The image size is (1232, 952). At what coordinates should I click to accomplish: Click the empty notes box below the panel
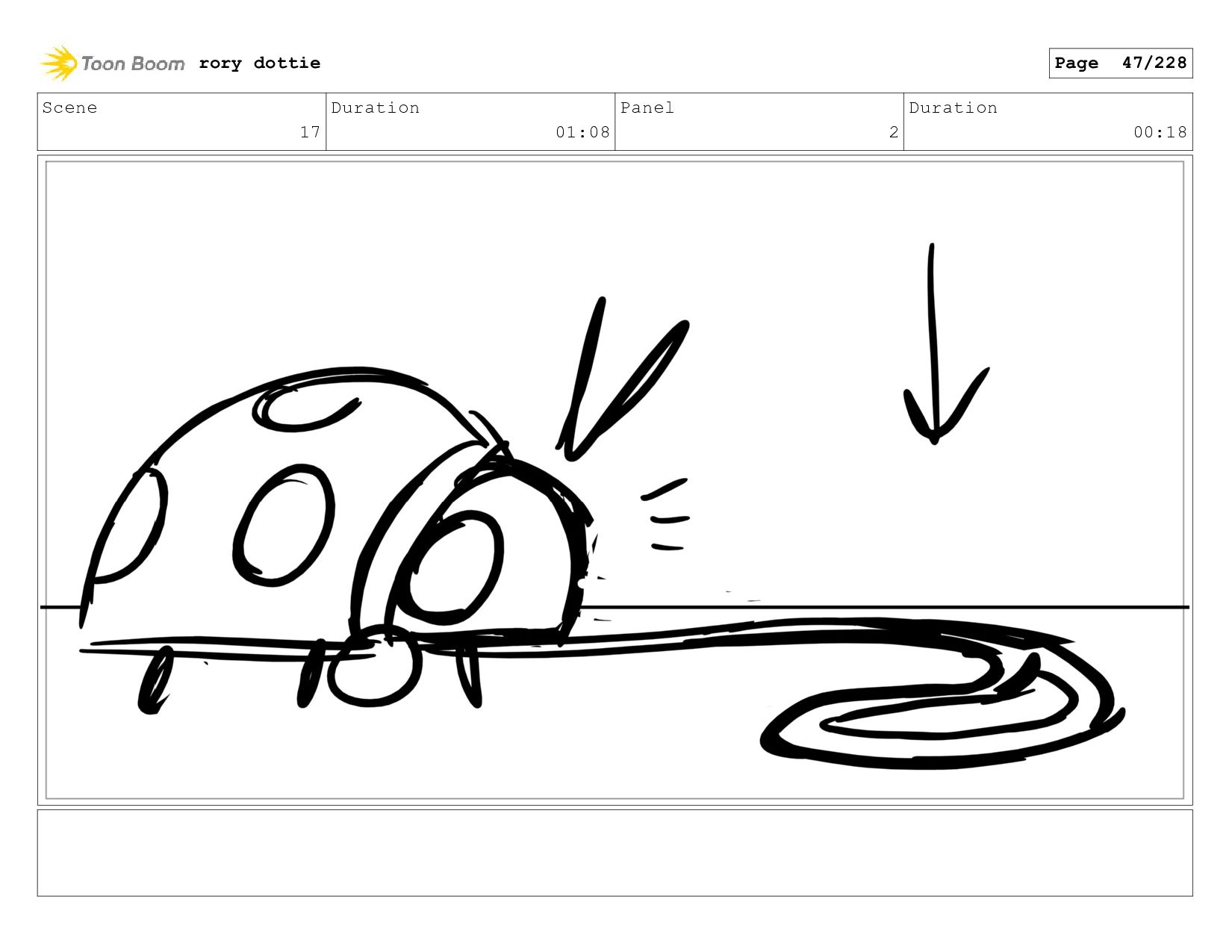[x=615, y=853]
